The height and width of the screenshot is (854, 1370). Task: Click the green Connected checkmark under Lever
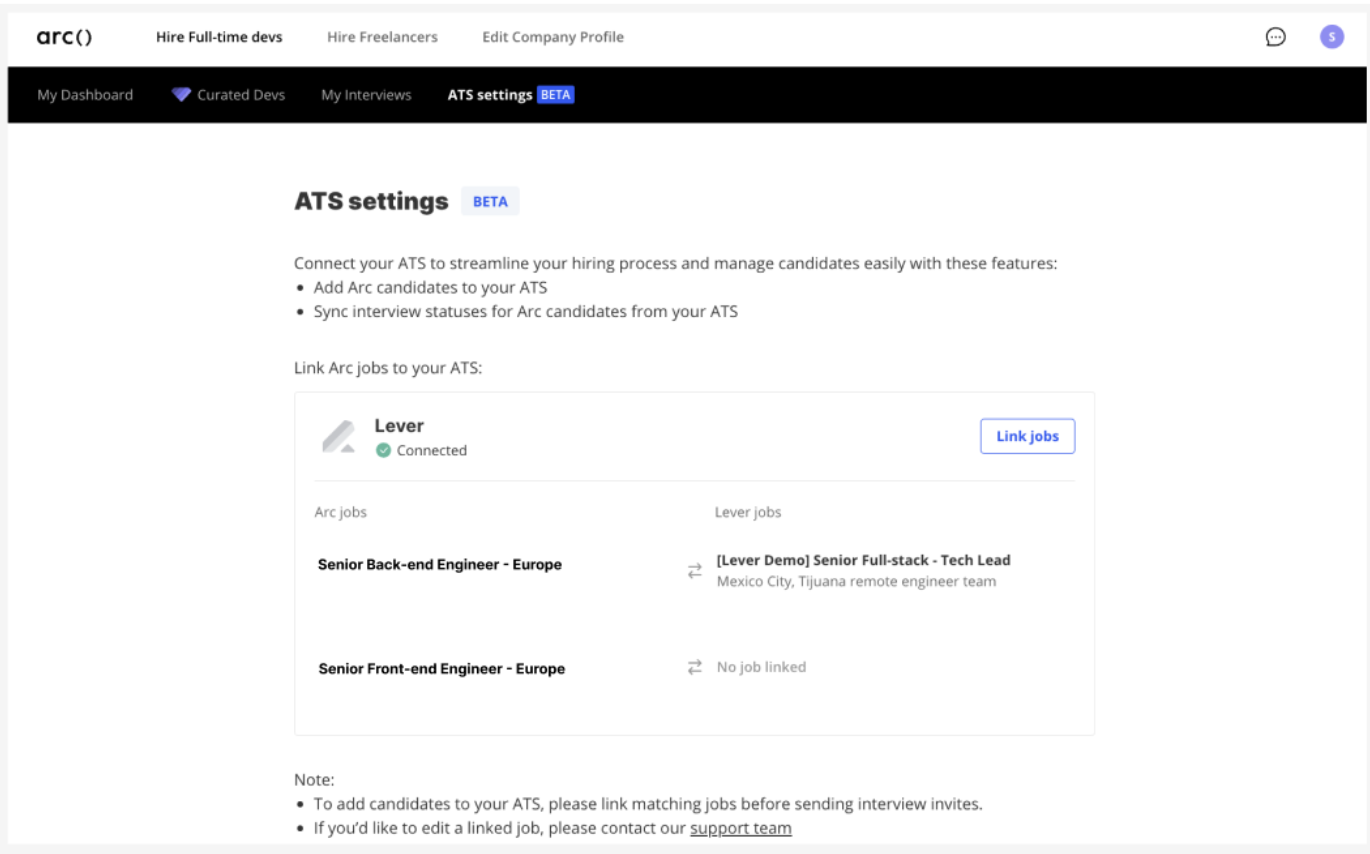(x=383, y=450)
